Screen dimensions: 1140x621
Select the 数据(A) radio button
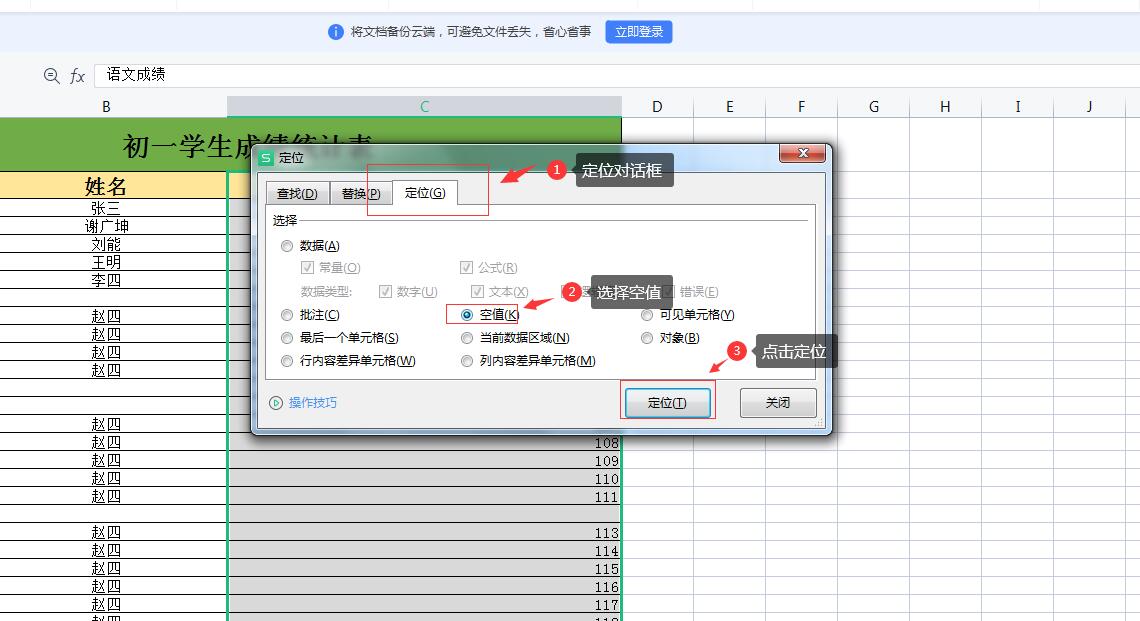(x=287, y=247)
